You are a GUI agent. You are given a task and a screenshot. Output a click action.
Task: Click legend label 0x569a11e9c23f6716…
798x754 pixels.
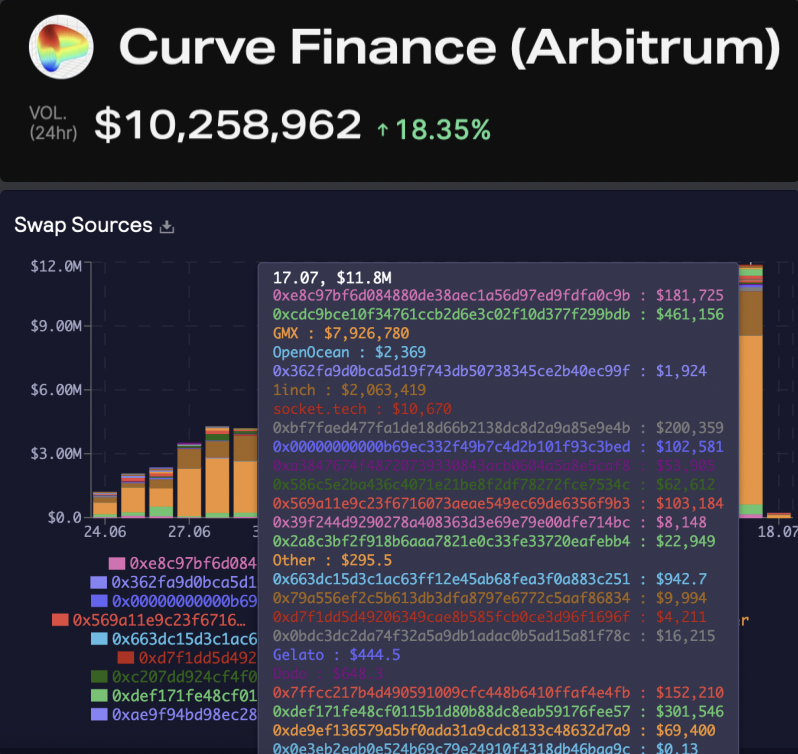click(159, 620)
